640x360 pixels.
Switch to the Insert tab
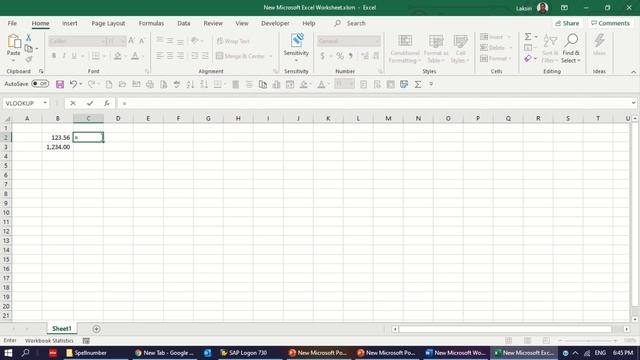[70, 23]
